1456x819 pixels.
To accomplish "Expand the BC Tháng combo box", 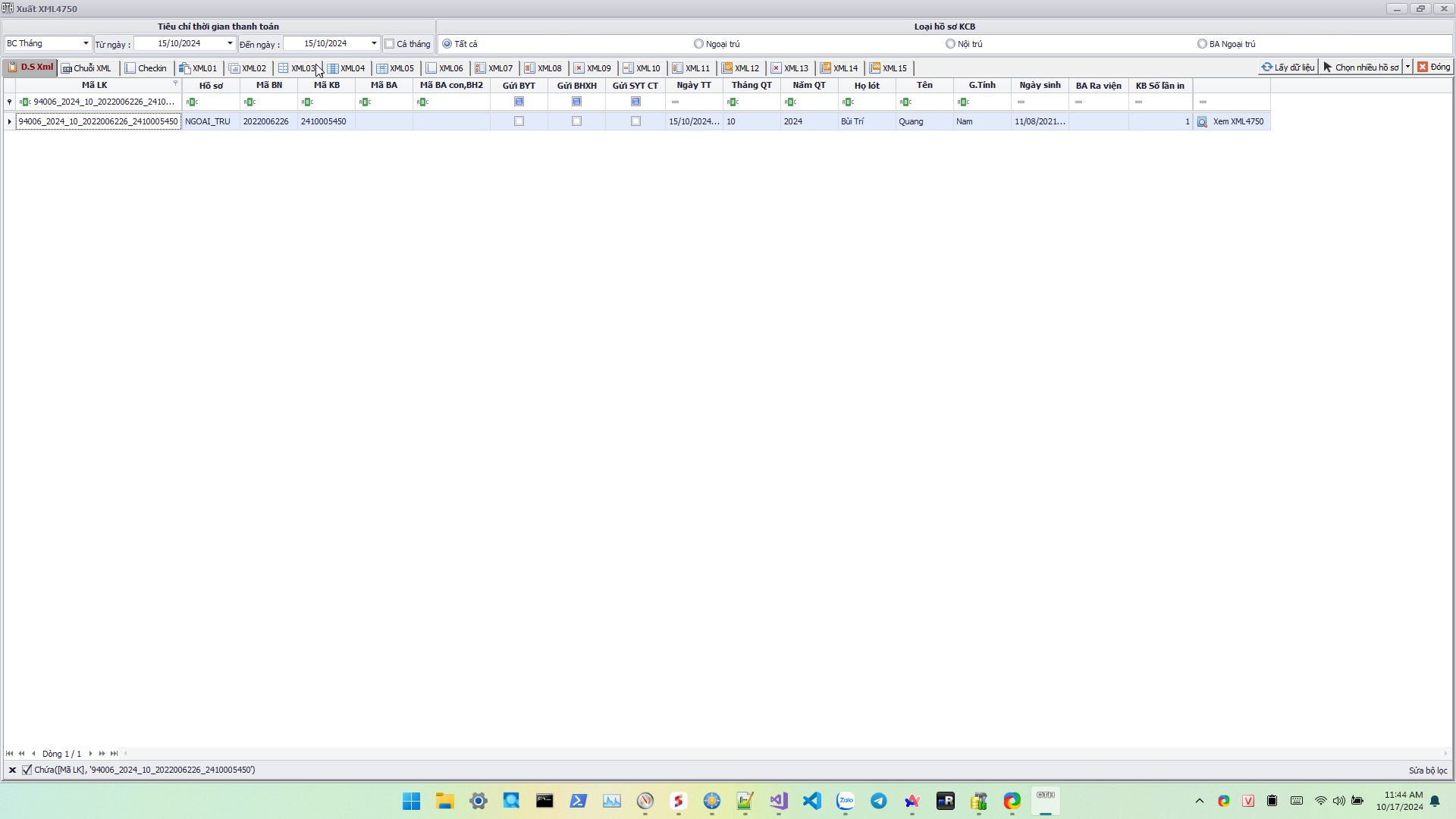I will pos(86,44).
